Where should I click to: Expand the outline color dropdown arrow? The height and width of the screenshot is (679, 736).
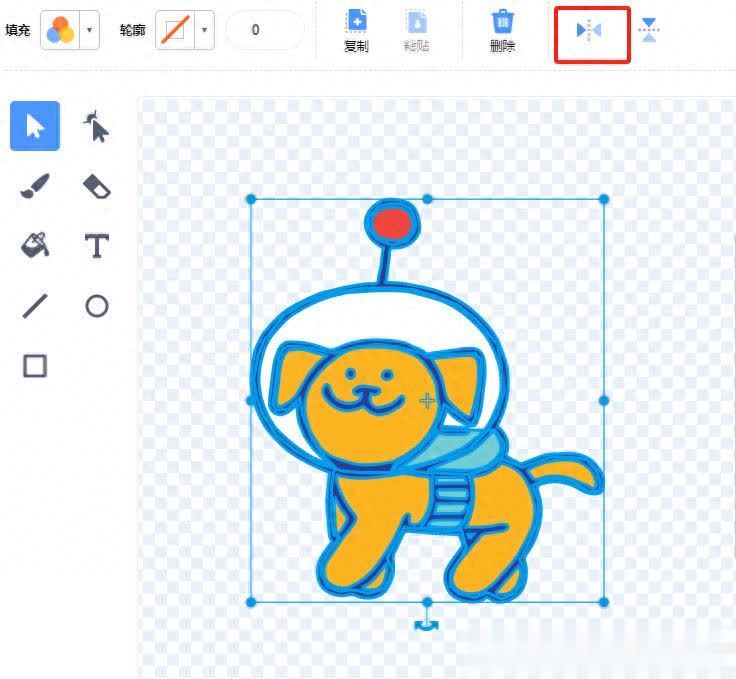click(205, 31)
